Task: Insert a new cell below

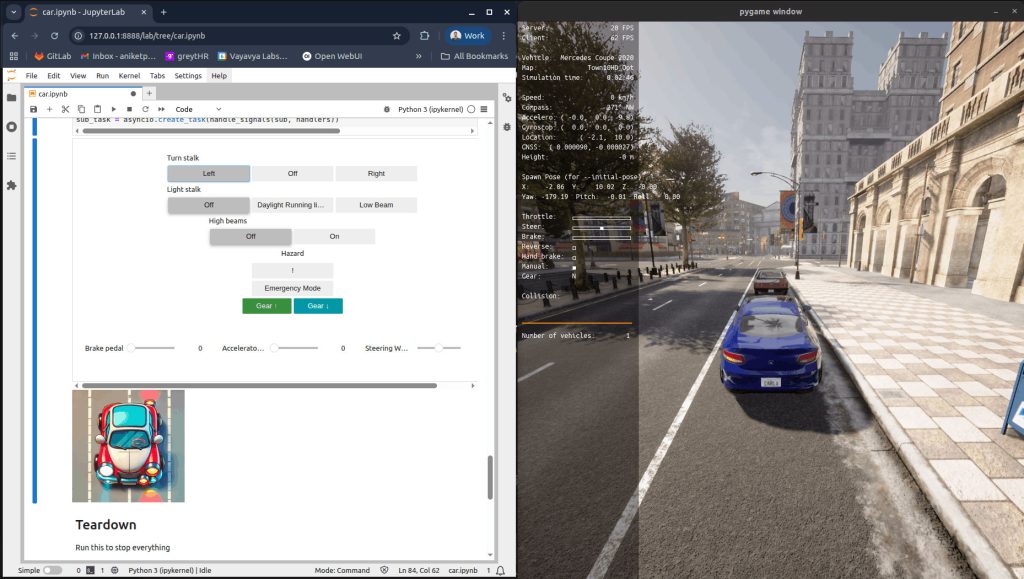Action: tap(48, 109)
